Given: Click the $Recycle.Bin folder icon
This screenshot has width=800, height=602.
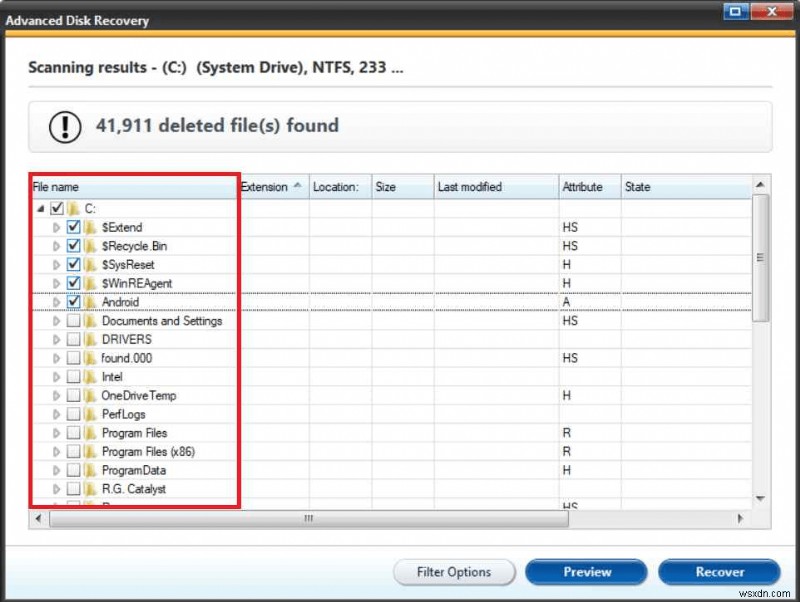Looking at the screenshot, I should 91,246.
